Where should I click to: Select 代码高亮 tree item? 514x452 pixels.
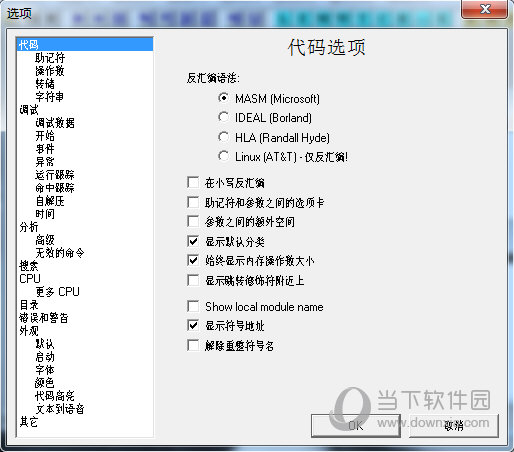[x=55, y=396]
